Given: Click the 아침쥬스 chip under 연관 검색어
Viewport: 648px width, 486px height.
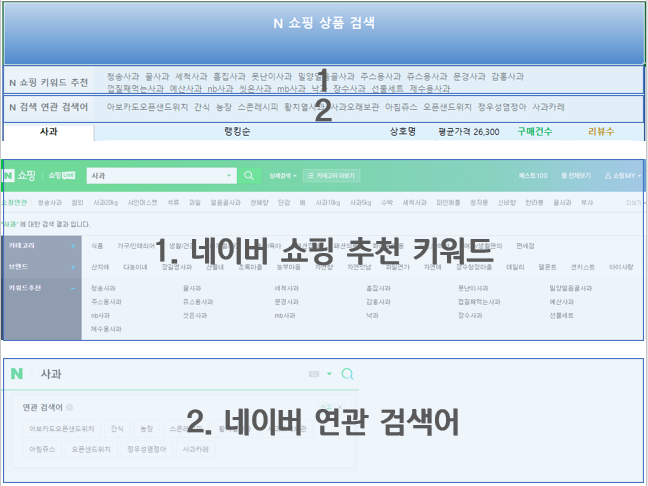Looking at the screenshot, I should (42, 449).
